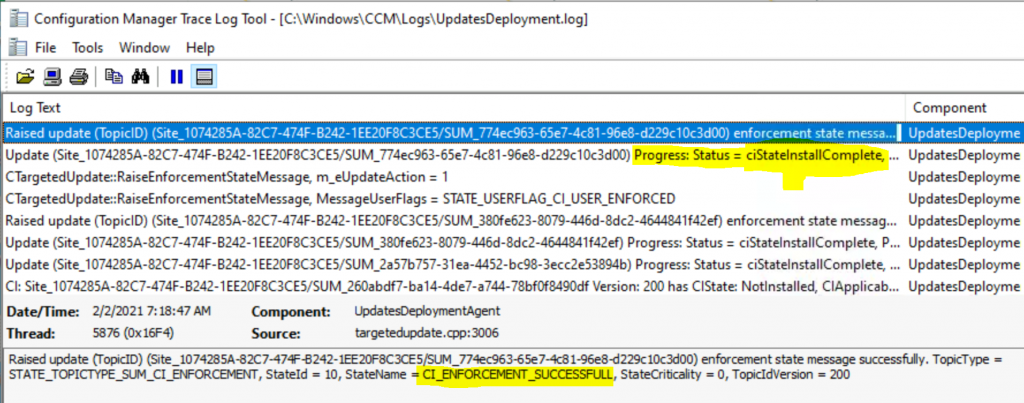Click the Log Text column header

coord(454,108)
